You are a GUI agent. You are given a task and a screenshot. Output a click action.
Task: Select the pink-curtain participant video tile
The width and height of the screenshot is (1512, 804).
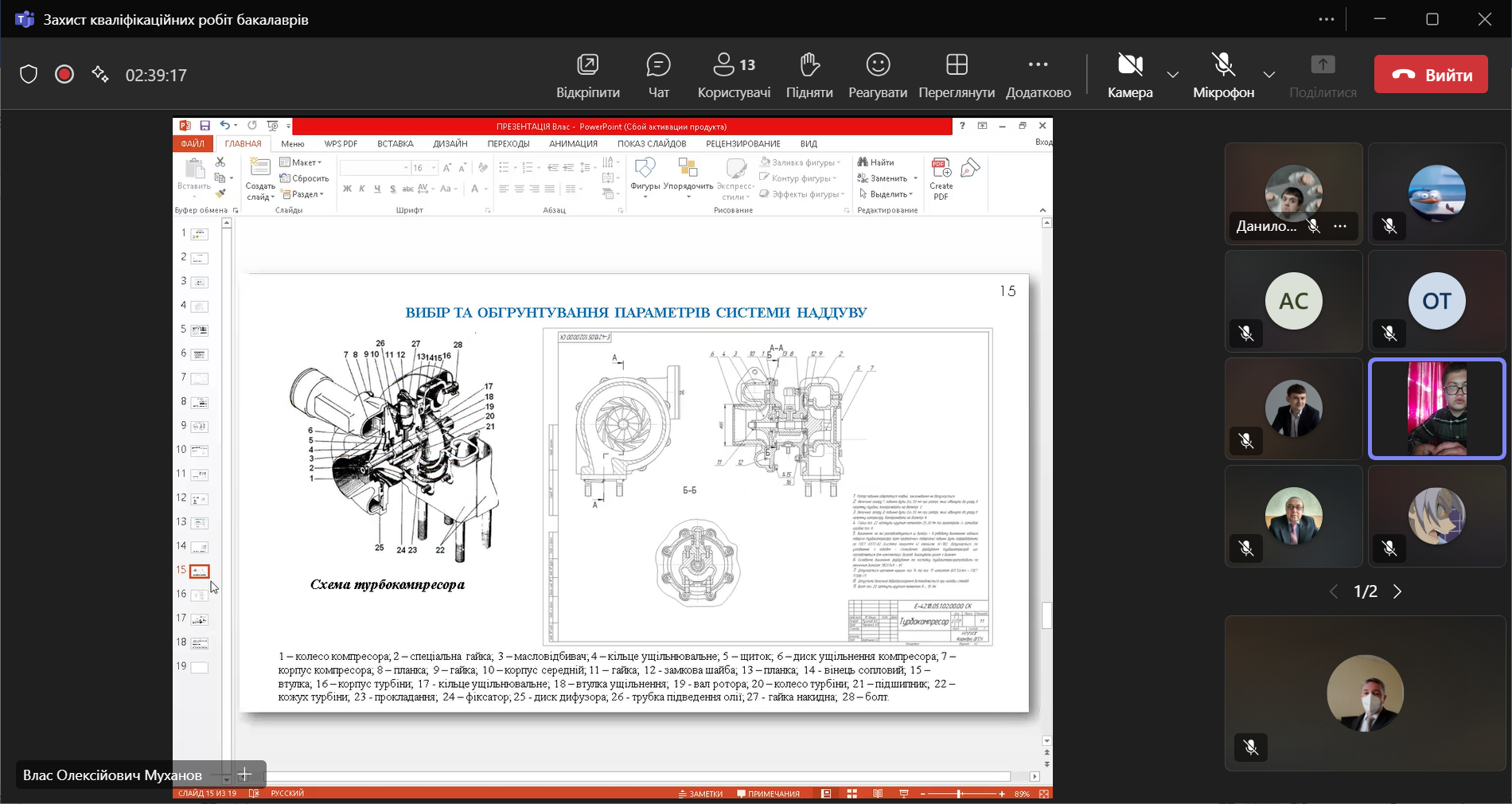point(1436,408)
